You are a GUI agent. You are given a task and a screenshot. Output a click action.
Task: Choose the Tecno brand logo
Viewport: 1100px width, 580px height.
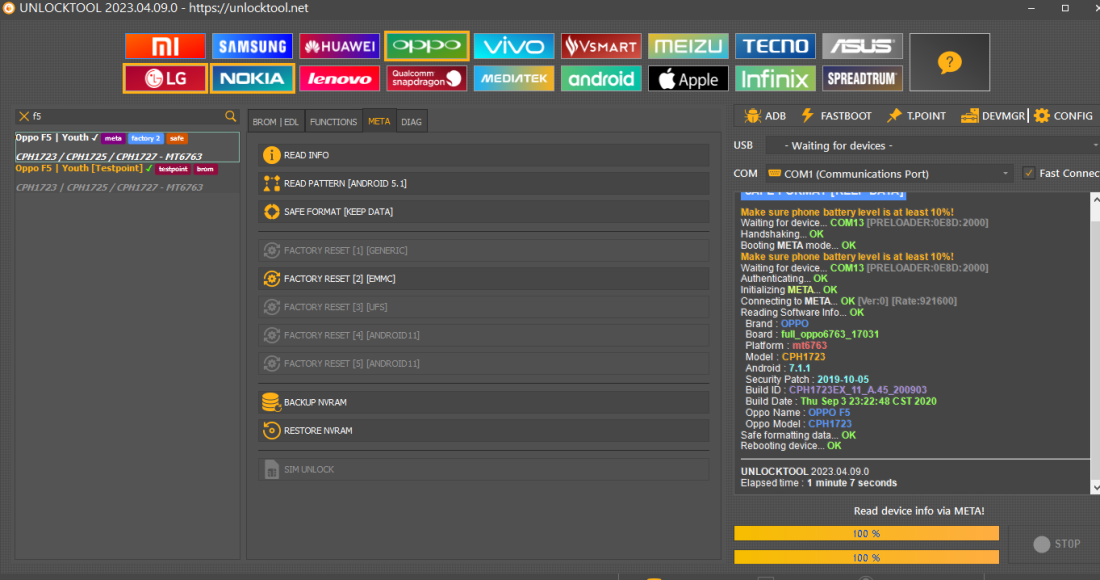coord(775,46)
